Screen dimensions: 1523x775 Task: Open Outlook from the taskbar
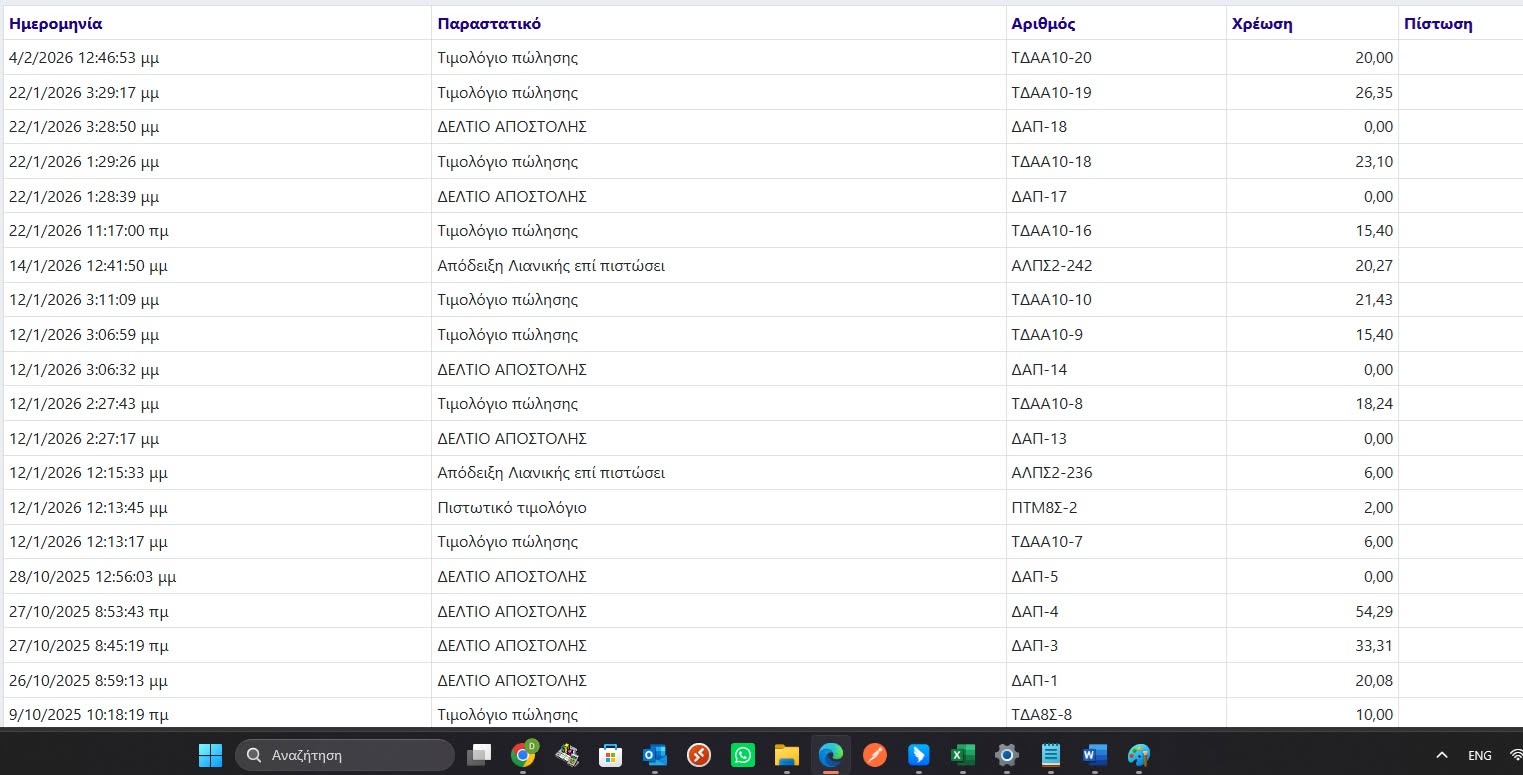click(x=655, y=755)
